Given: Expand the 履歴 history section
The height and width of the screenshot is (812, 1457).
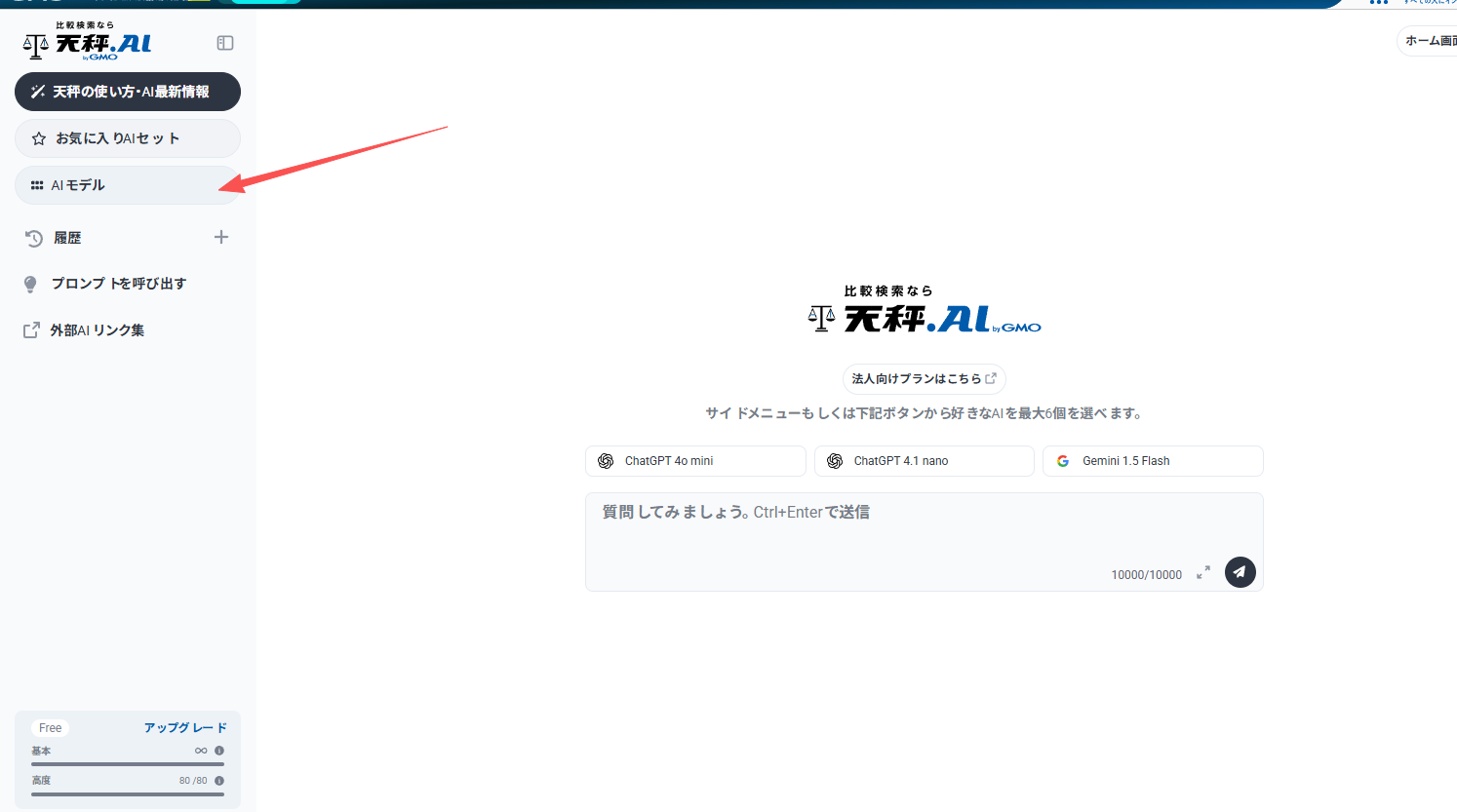Looking at the screenshot, I should click(x=68, y=238).
